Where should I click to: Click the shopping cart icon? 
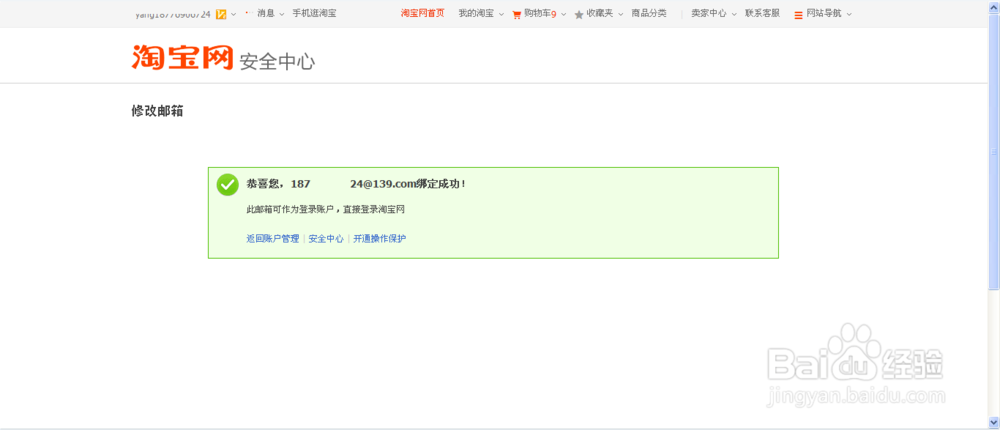517,14
